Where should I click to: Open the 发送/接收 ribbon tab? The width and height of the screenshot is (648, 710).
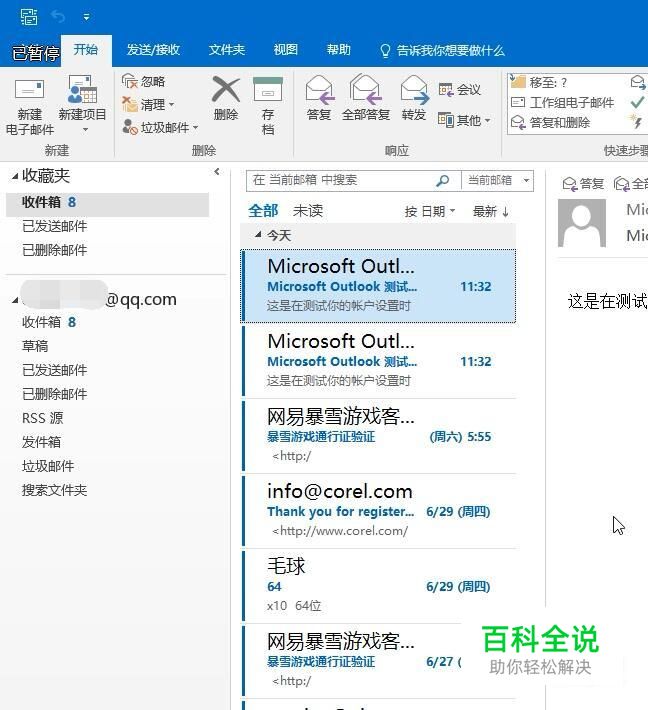(x=153, y=50)
